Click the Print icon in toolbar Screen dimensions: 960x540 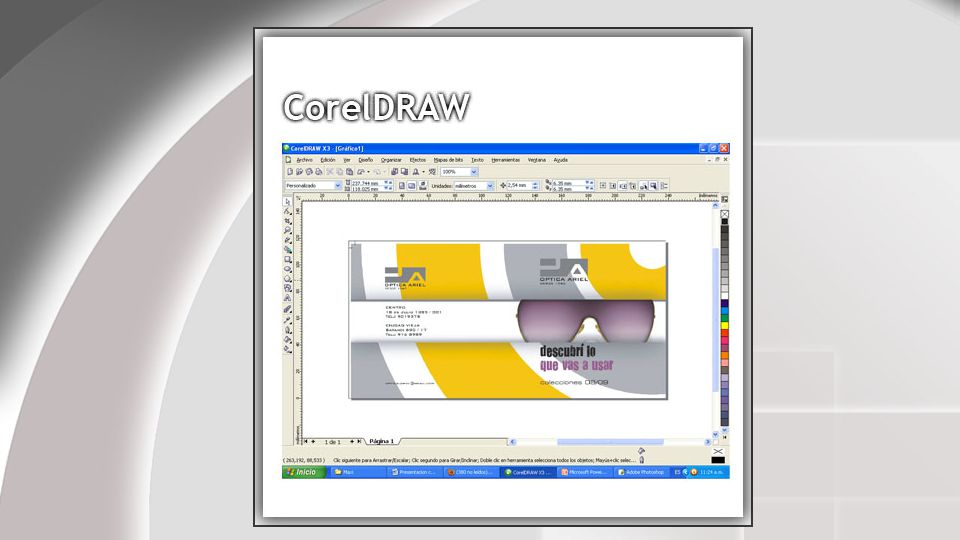click(x=318, y=172)
